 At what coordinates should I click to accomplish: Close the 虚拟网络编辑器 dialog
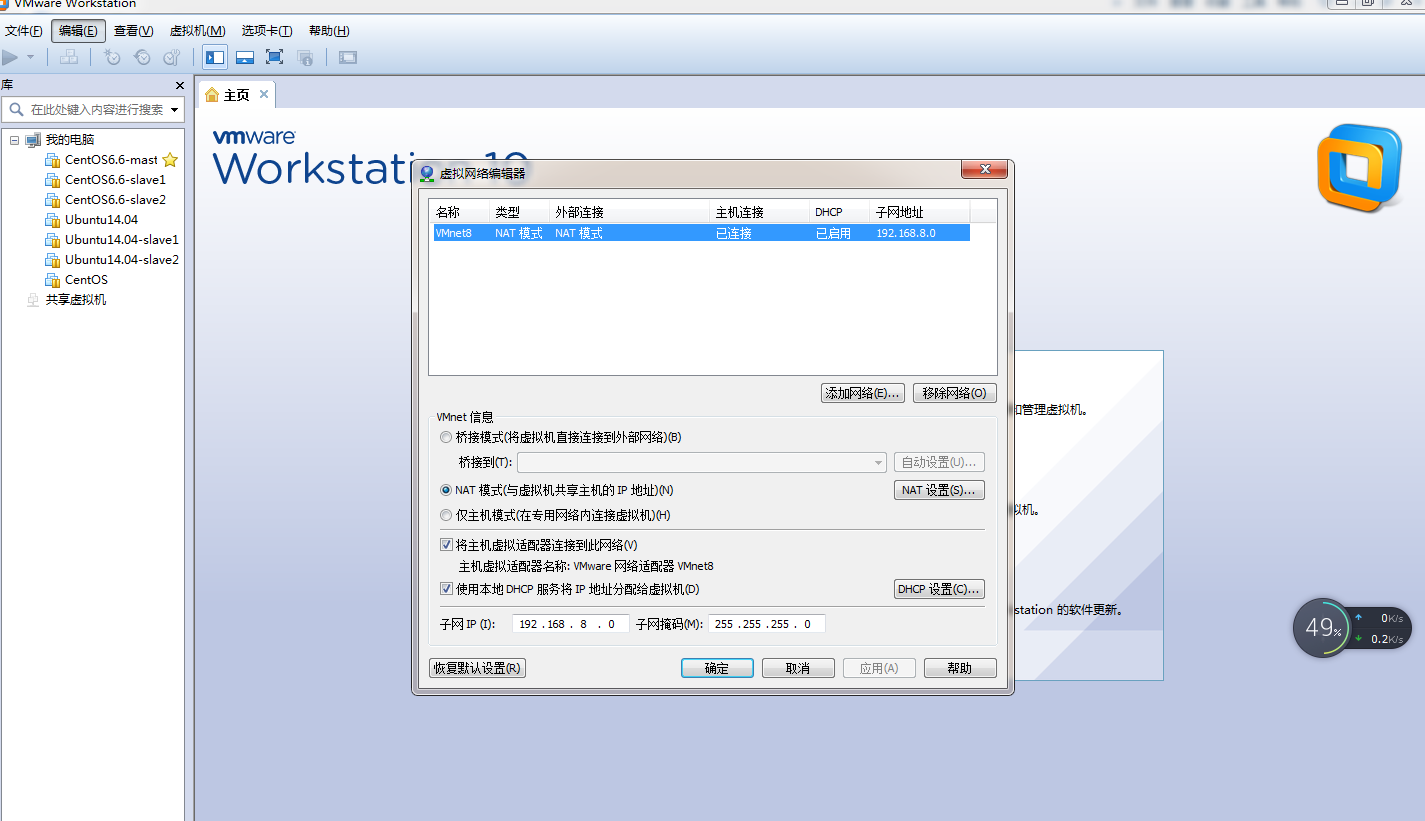tap(984, 169)
